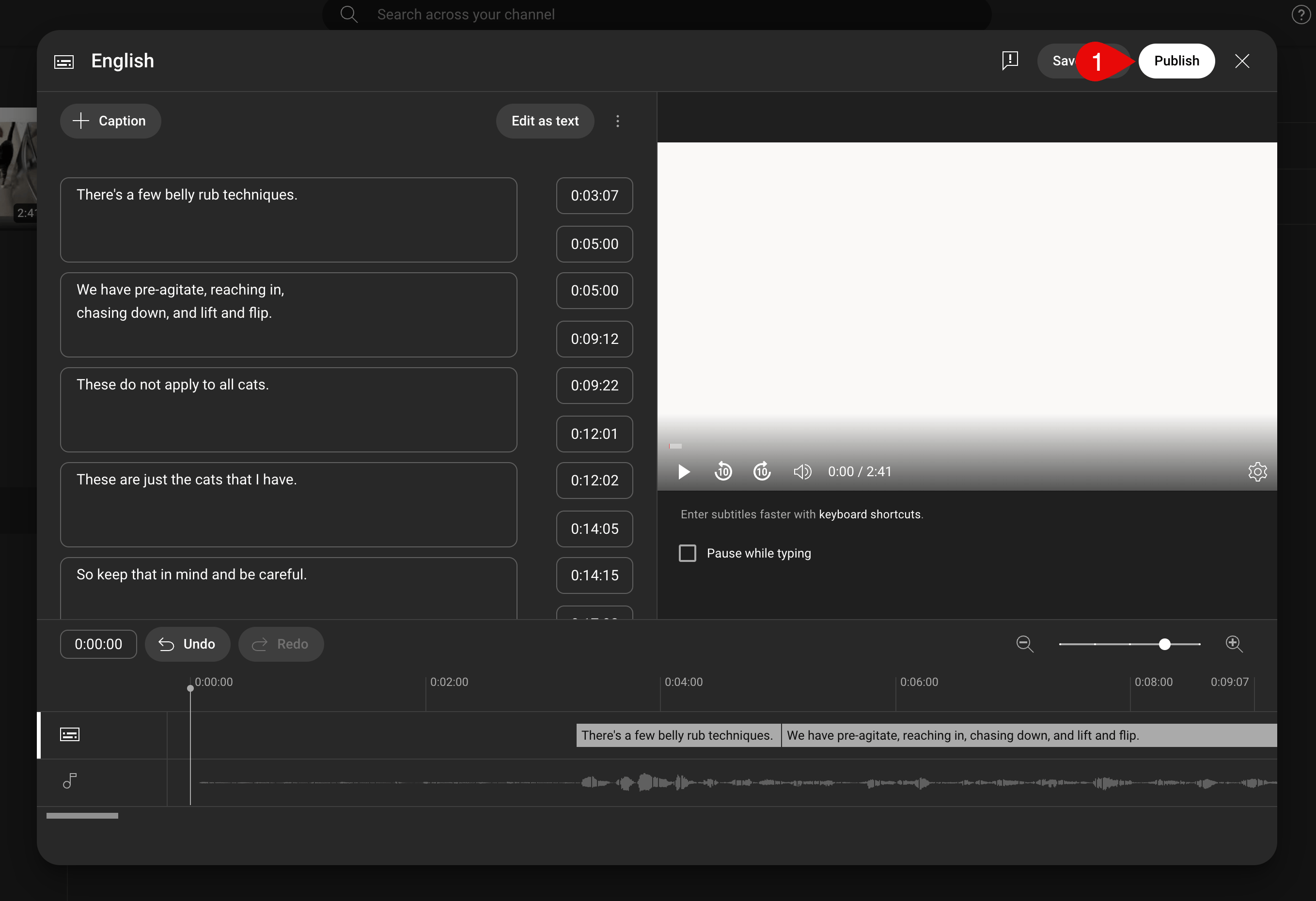The width and height of the screenshot is (1316, 901).
Task: Rewind video 10 seconds
Action: pos(723,471)
